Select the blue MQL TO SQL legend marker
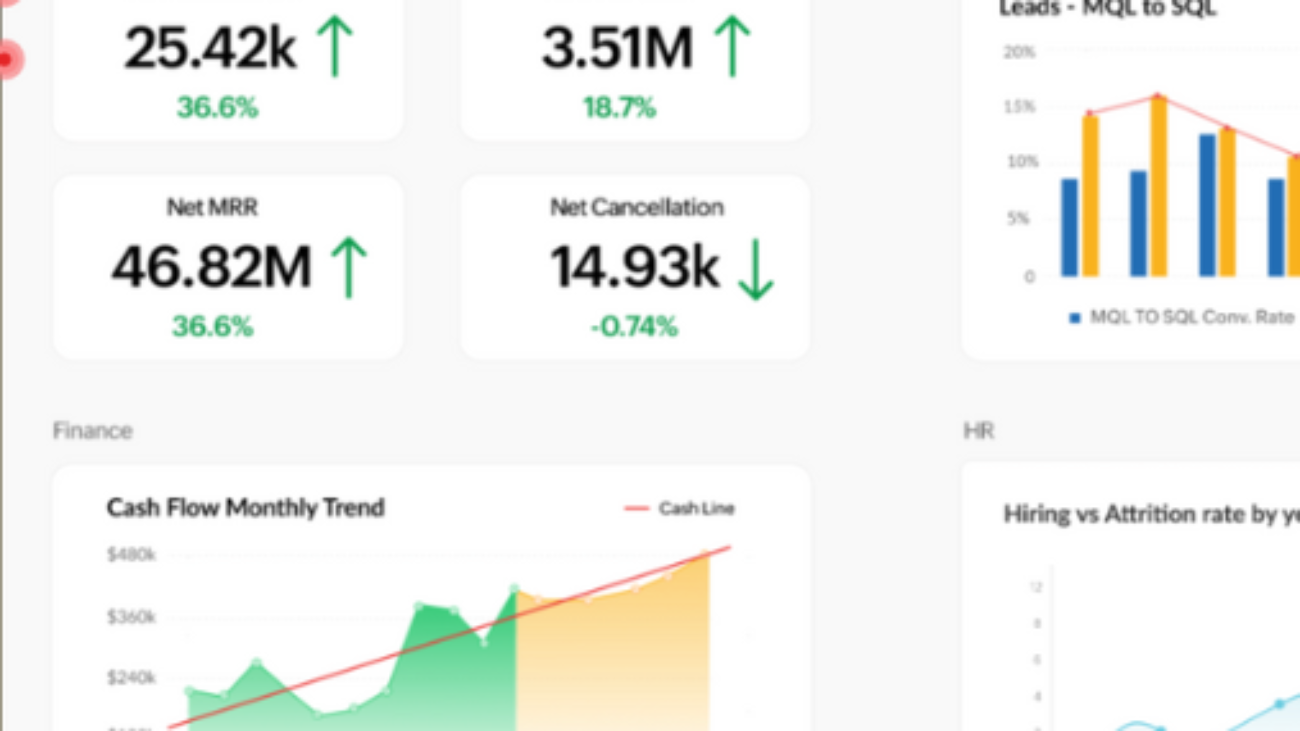1300x731 pixels. tap(1075, 318)
